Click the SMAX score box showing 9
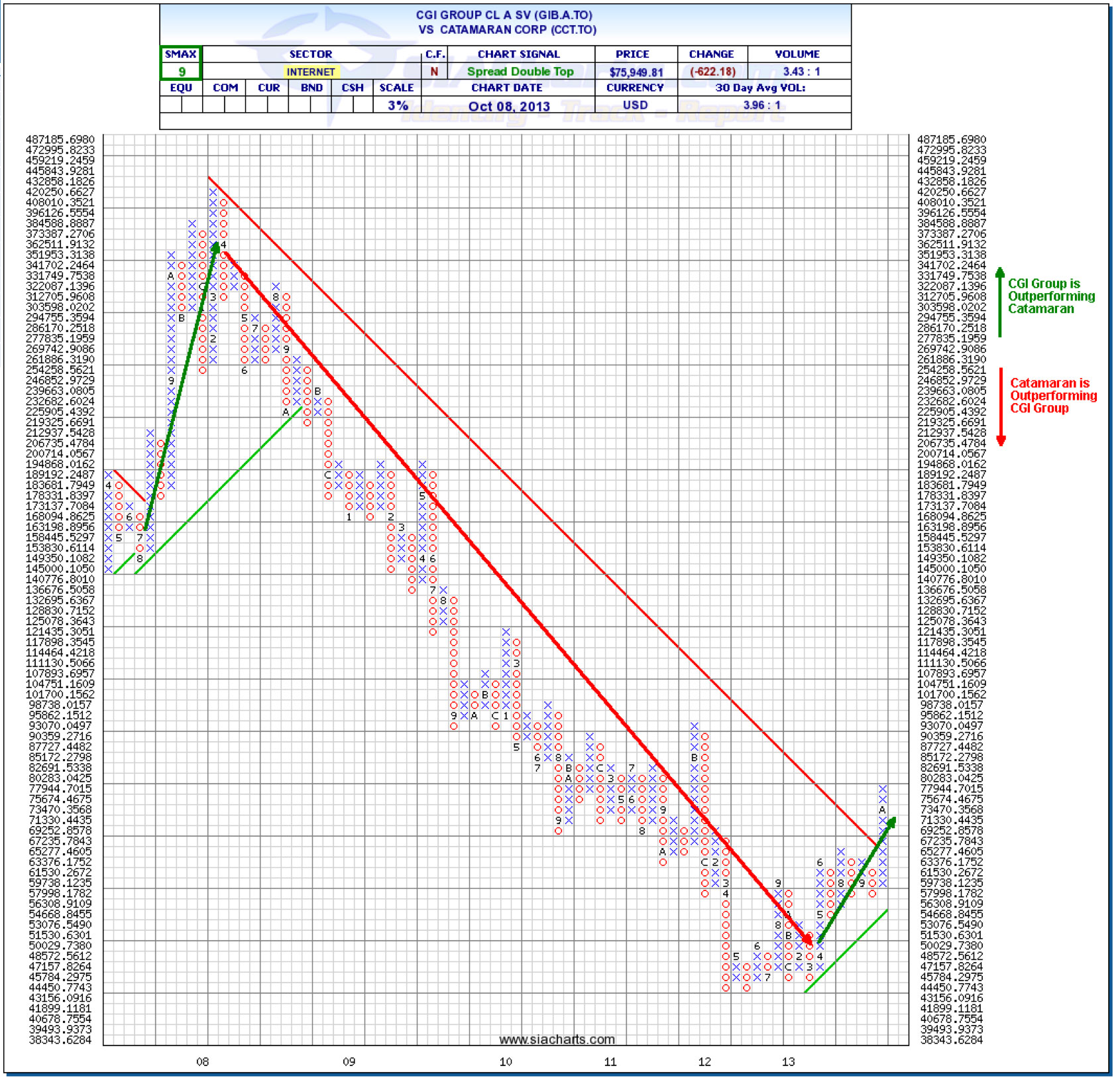 (181, 72)
